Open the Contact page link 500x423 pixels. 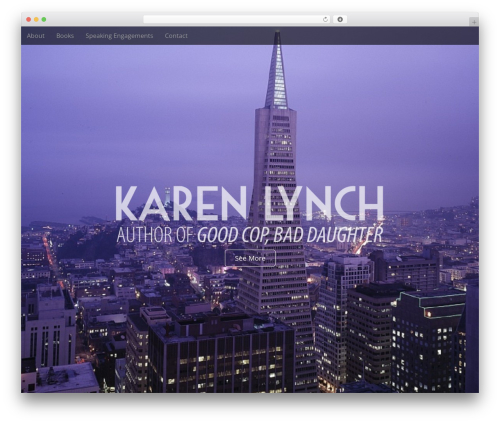point(176,36)
